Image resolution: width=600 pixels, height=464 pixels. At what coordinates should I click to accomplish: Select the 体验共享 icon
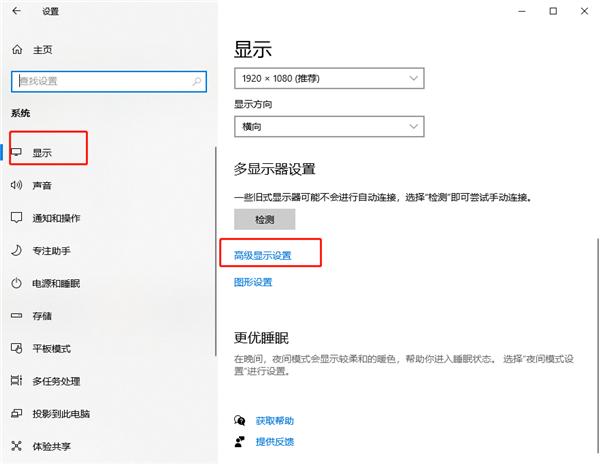pos(16,446)
